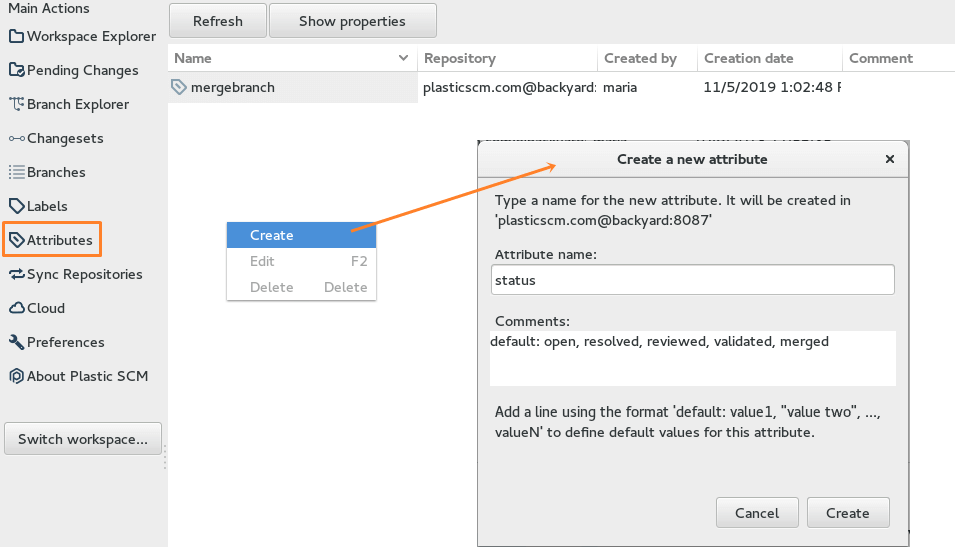Click the Show properties button
Image resolution: width=955 pixels, height=547 pixels.
(352, 21)
